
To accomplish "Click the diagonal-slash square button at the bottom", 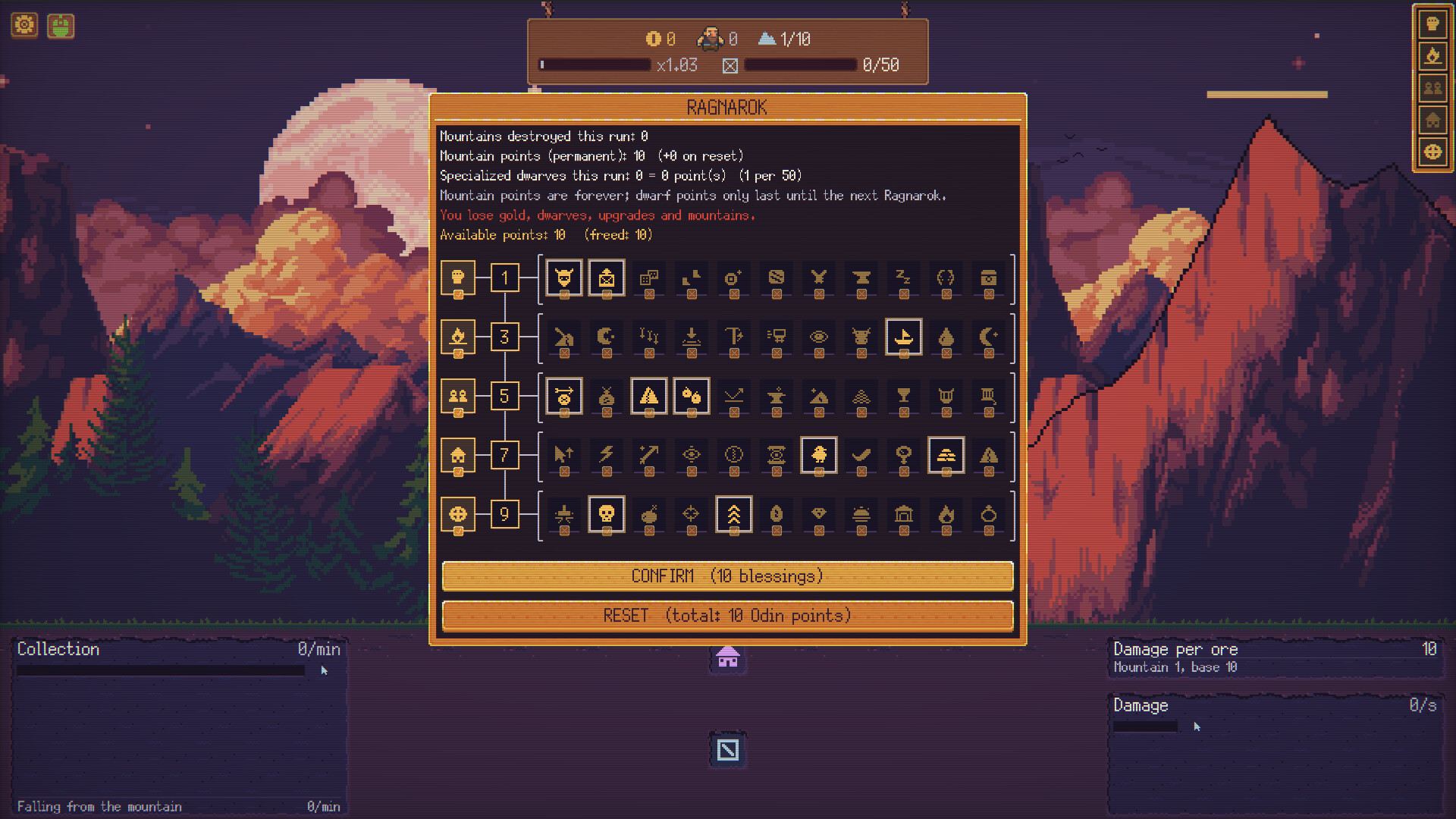I will (x=727, y=750).
